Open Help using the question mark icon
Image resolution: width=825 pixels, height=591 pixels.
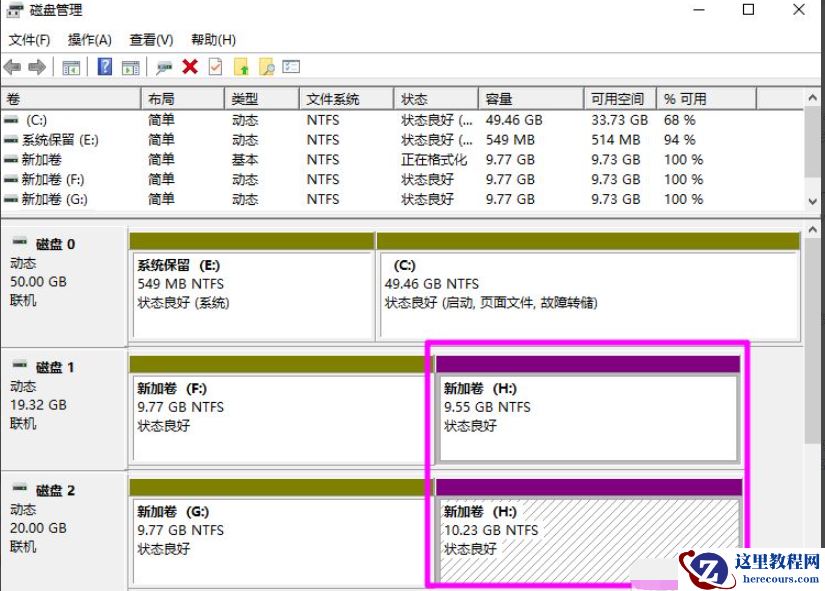(103, 68)
